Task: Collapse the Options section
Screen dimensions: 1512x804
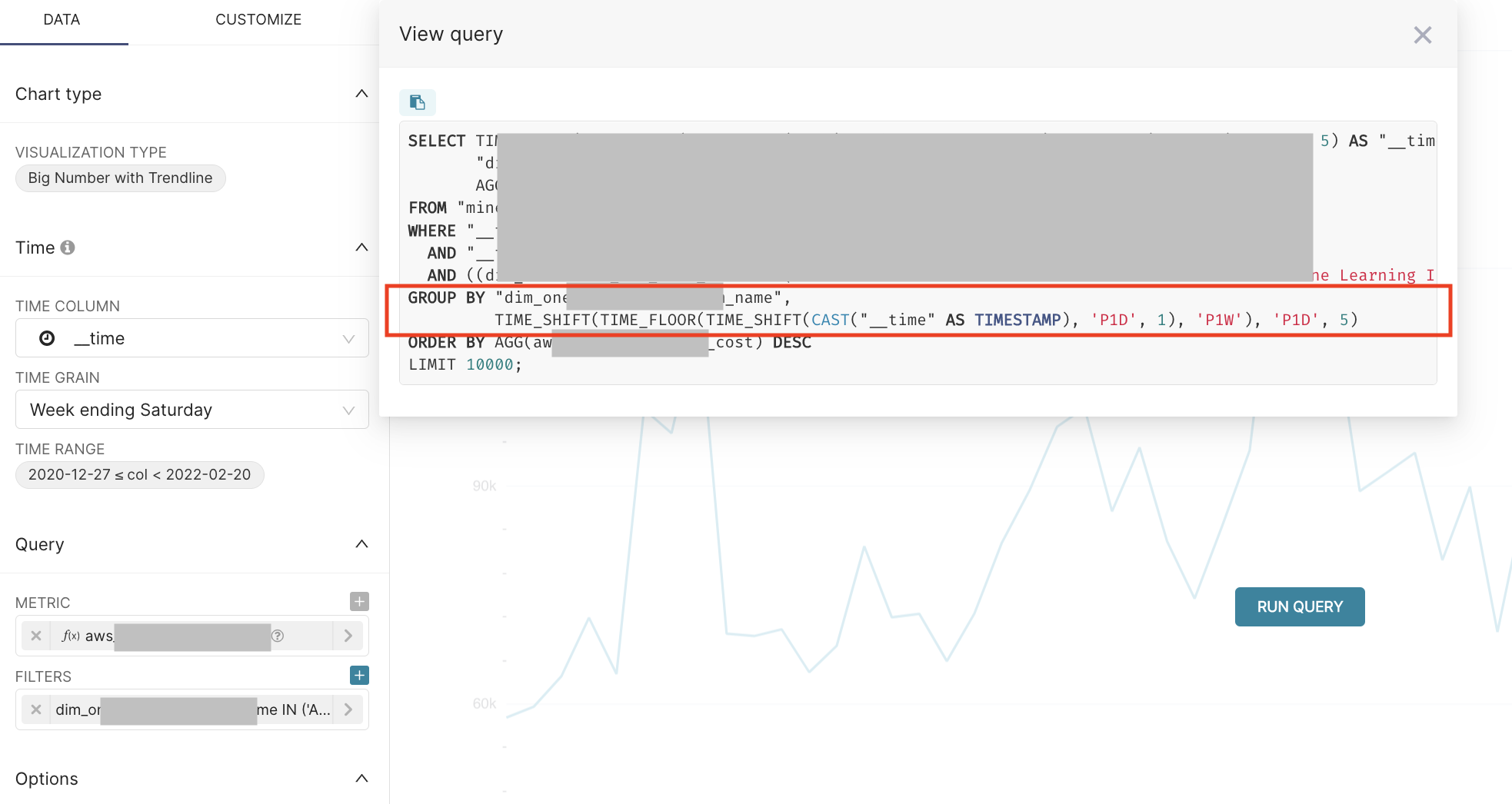Action: pos(361,778)
